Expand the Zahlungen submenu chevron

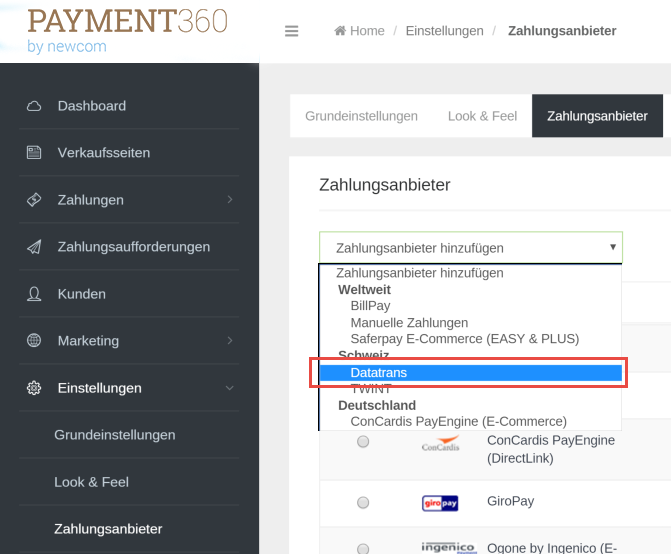230,200
